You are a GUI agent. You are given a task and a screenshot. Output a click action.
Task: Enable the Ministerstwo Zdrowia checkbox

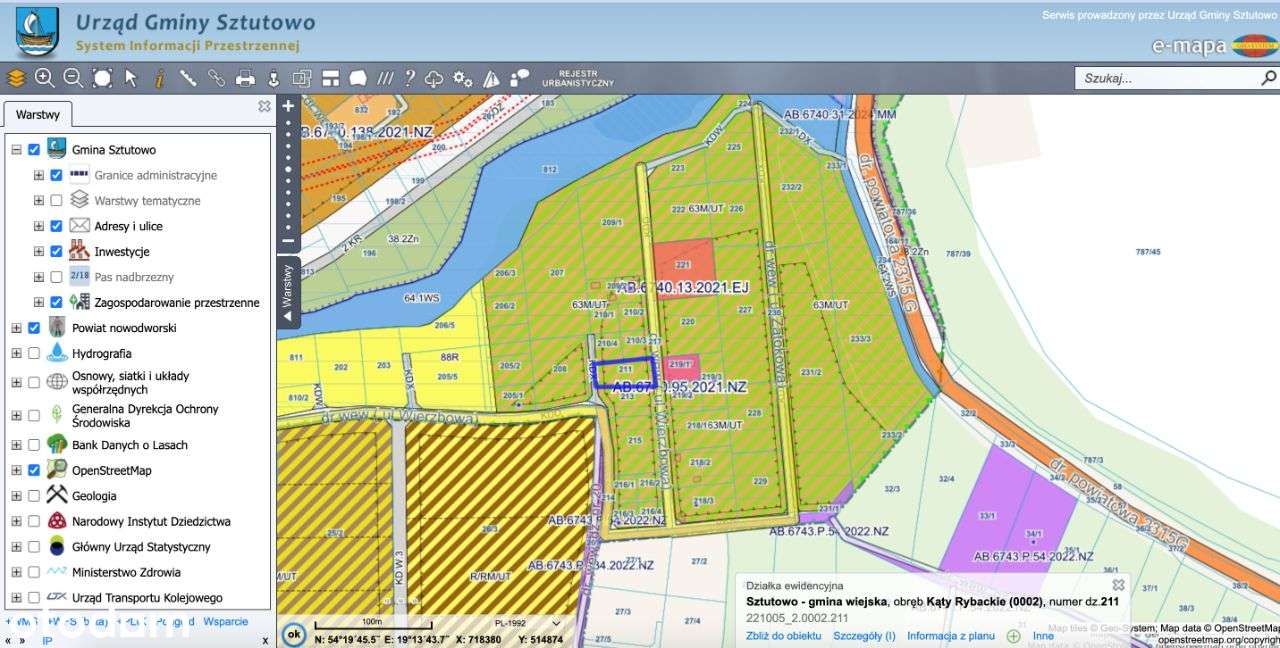click(x=34, y=572)
